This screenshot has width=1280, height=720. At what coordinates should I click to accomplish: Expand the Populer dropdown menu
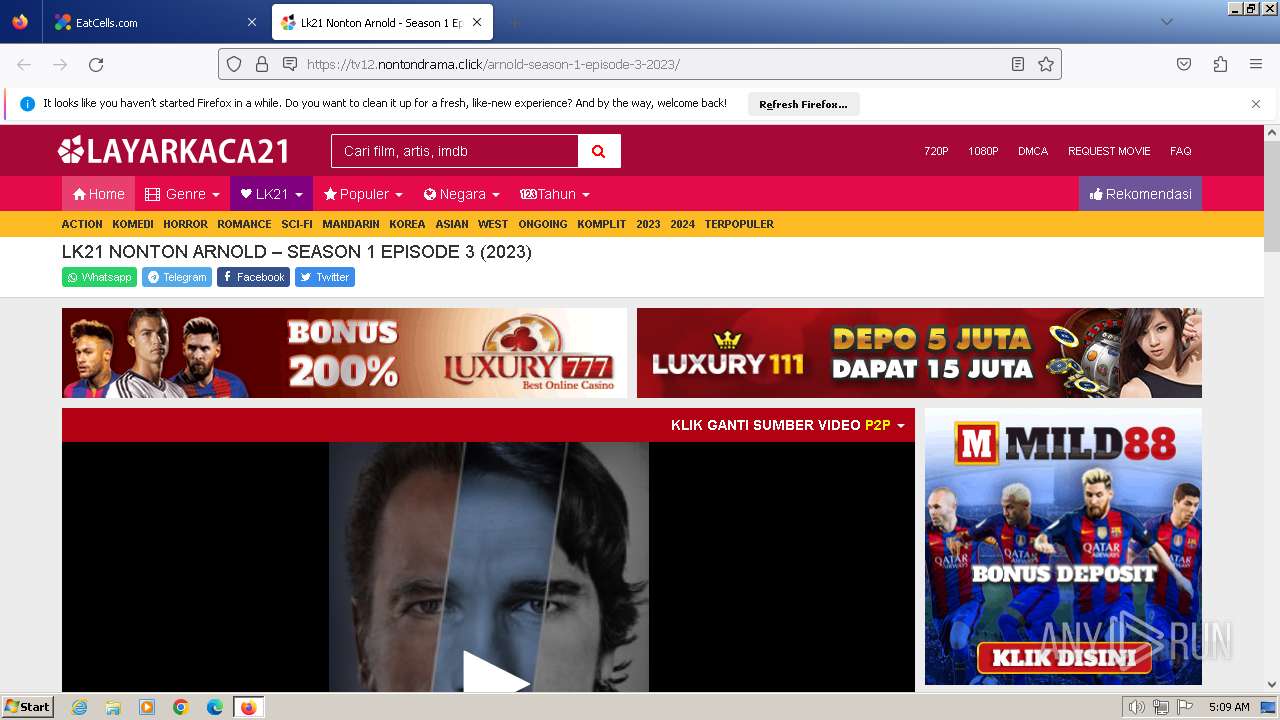click(x=363, y=194)
